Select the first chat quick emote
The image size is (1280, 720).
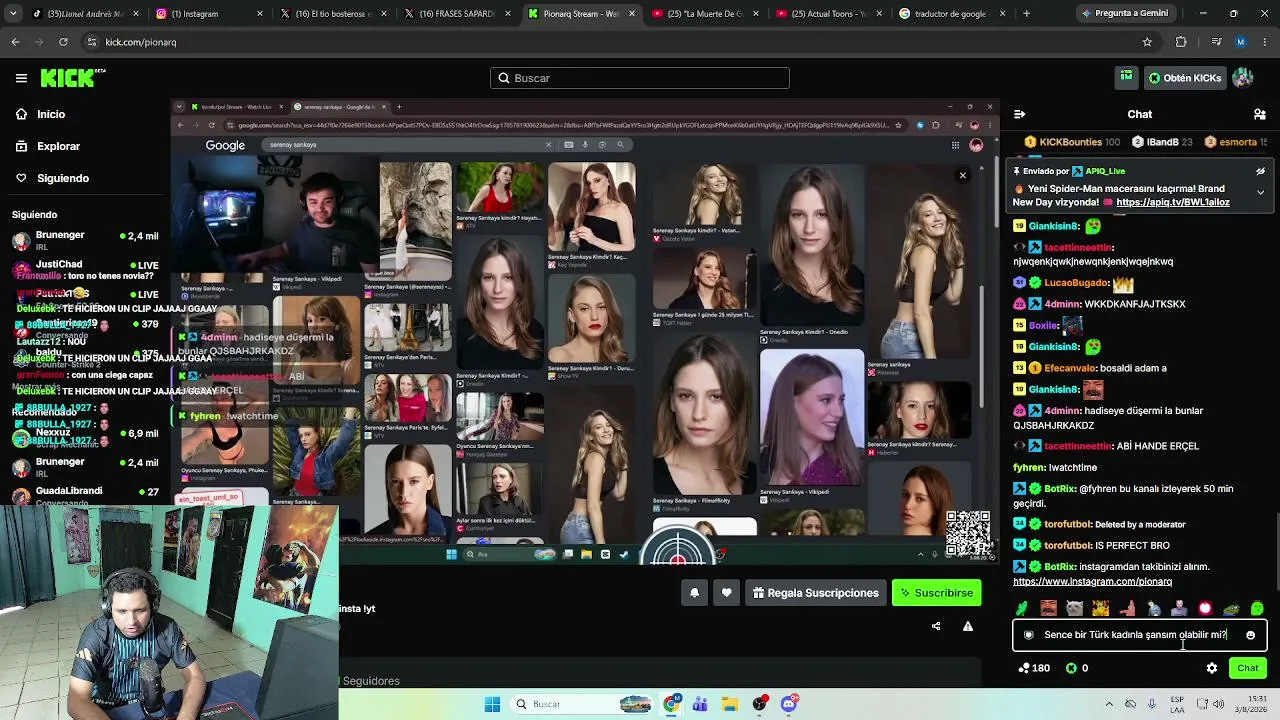click(1022, 608)
